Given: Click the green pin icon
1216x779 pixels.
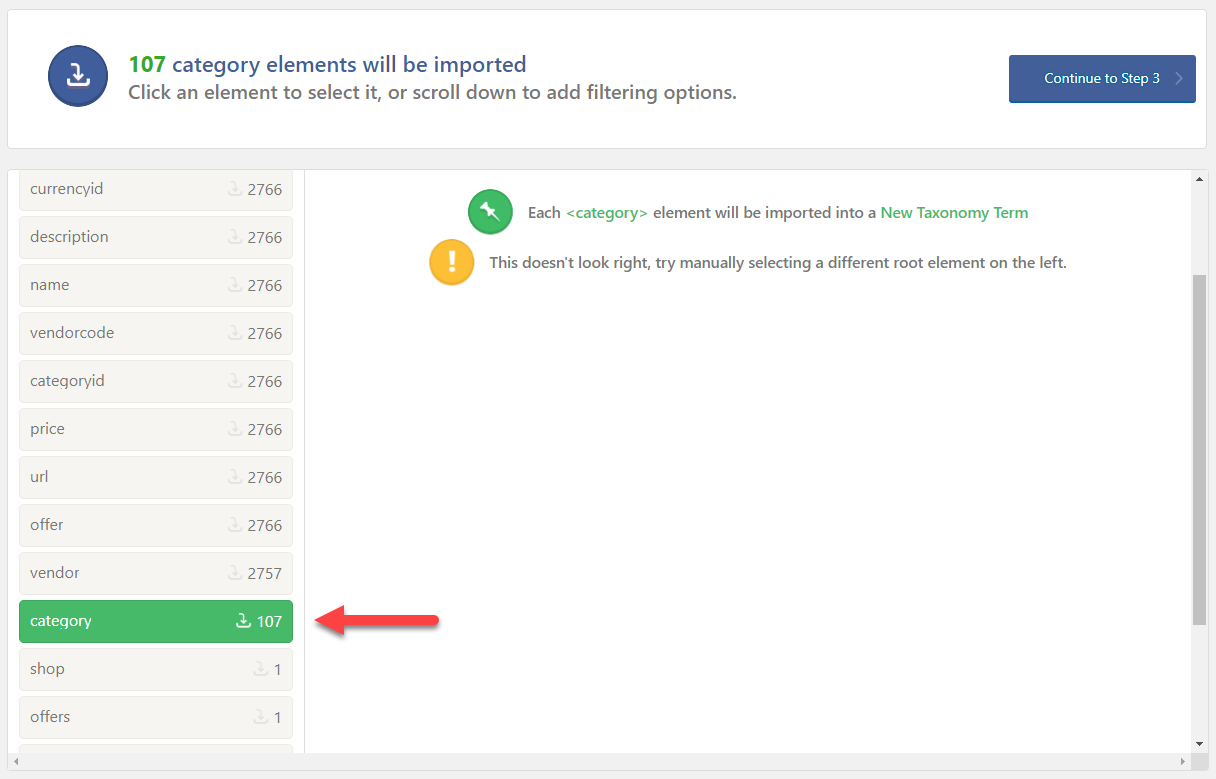Looking at the screenshot, I should tap(490, 212).
